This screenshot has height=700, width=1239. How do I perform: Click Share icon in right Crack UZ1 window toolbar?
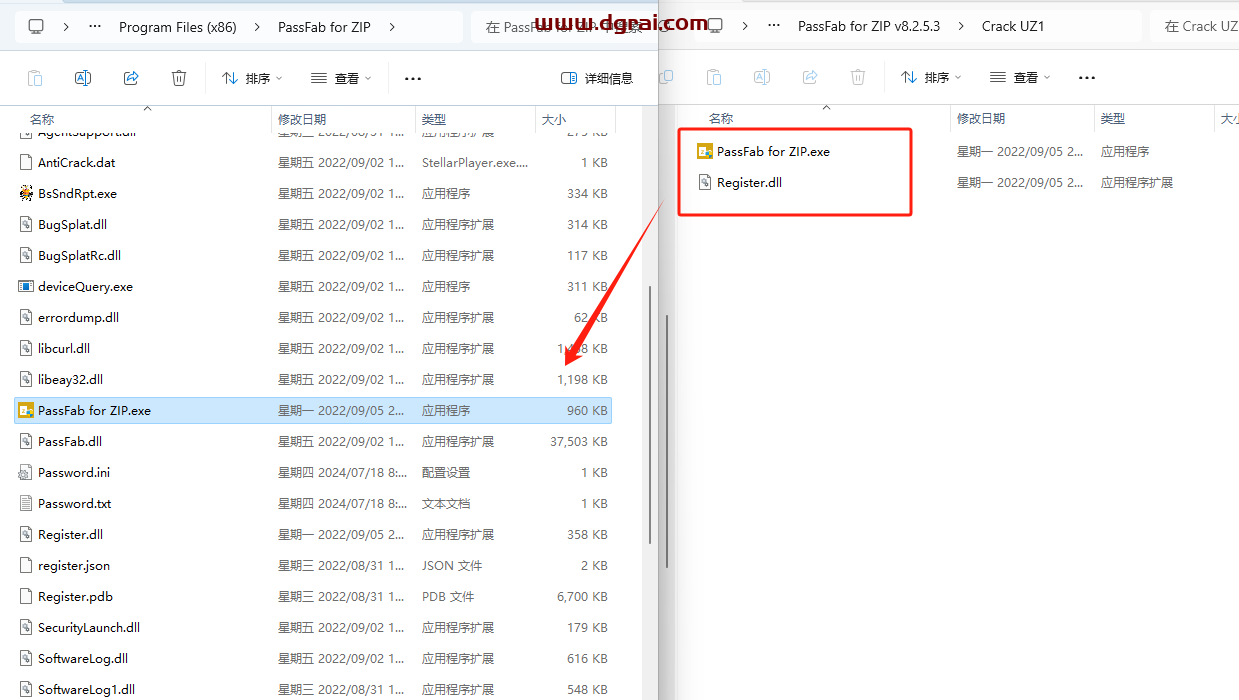810,77
